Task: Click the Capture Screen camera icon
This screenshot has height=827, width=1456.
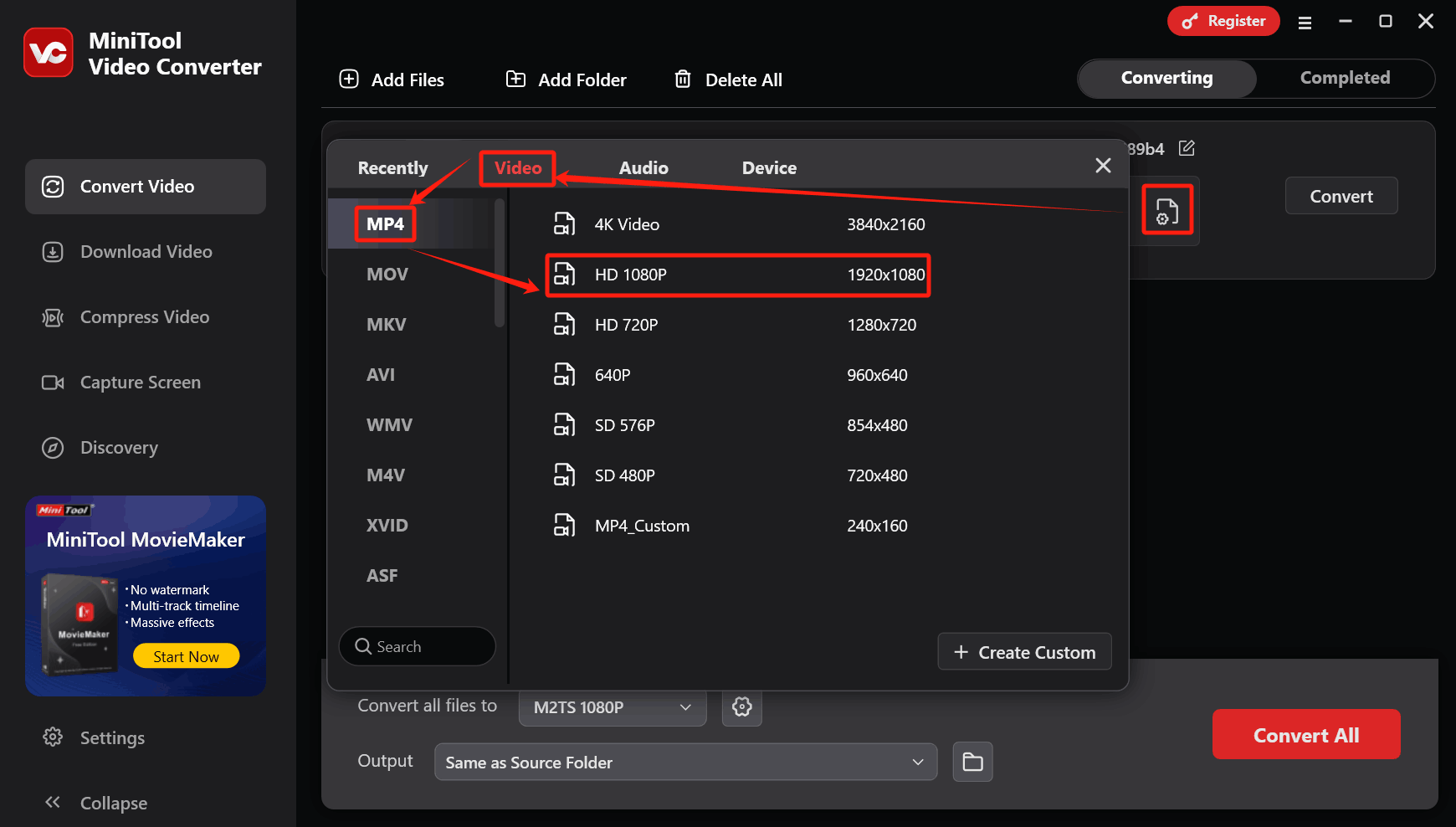Action: (x=53, y=383)
